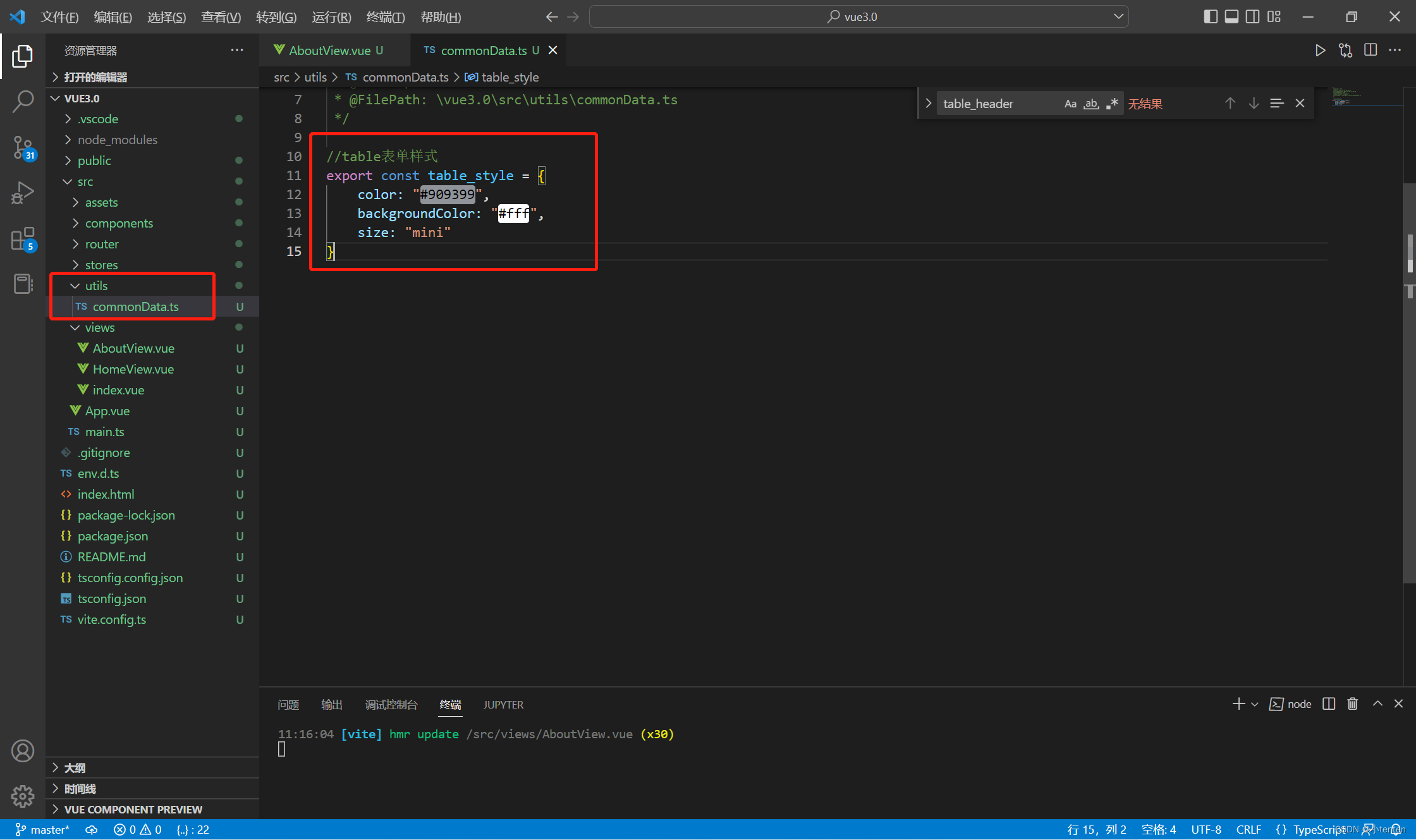The width and height of the screenshot is (1416, 840).
Task: Toggle the bottom panel layout icon
Action: coord(1231,17)
